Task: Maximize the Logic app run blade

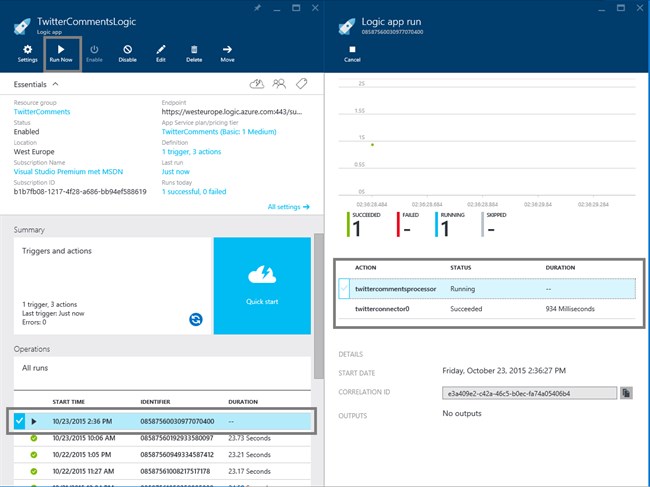Action: tap(621, 8)
